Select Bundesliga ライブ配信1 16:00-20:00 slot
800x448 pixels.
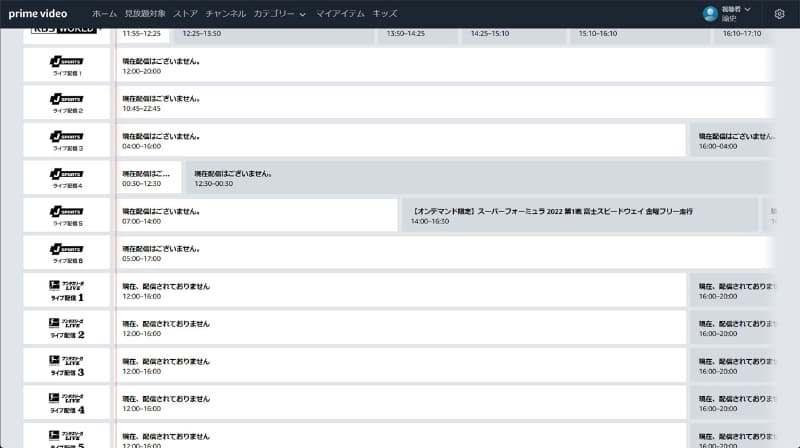coord(733,290)
